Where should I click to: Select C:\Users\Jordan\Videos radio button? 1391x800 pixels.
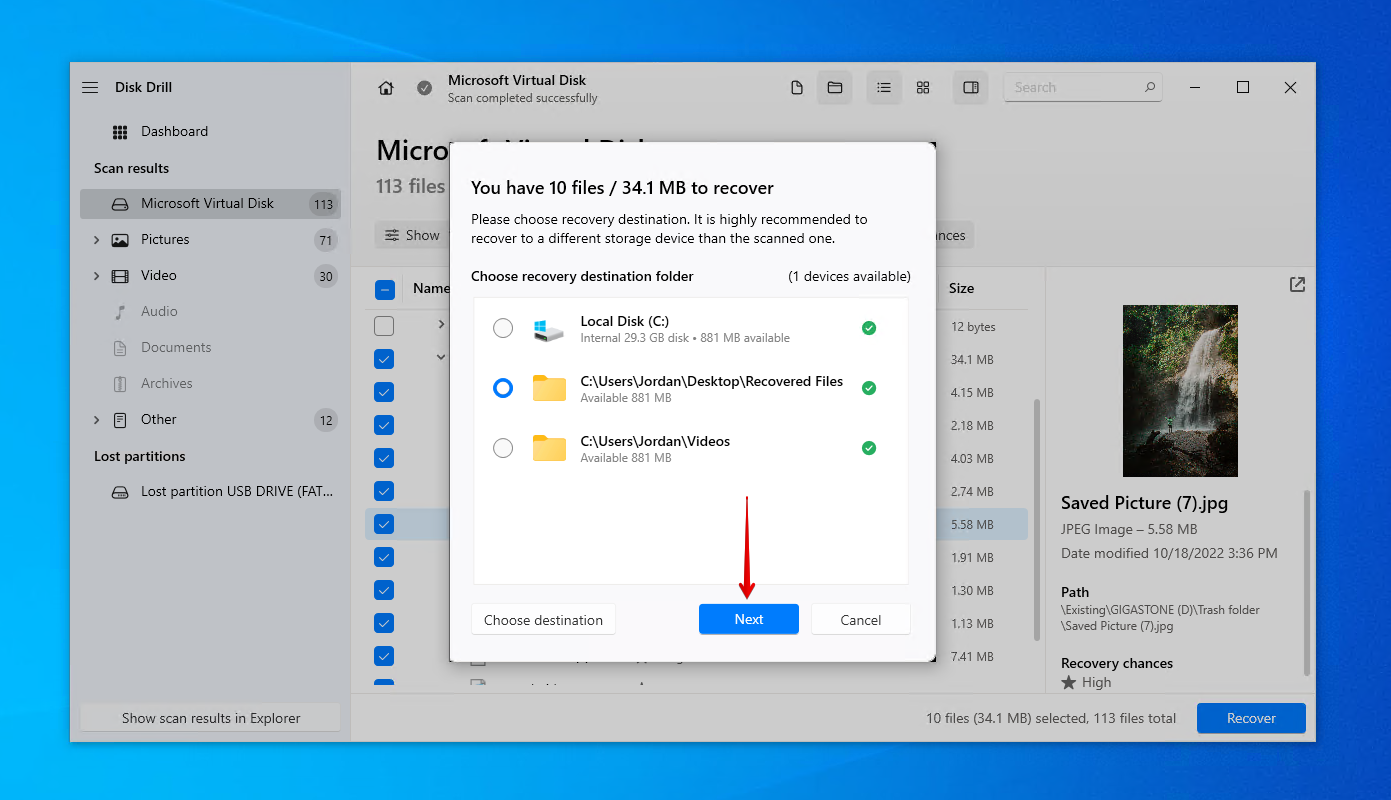pyautogui.click(x=503, y=448)
